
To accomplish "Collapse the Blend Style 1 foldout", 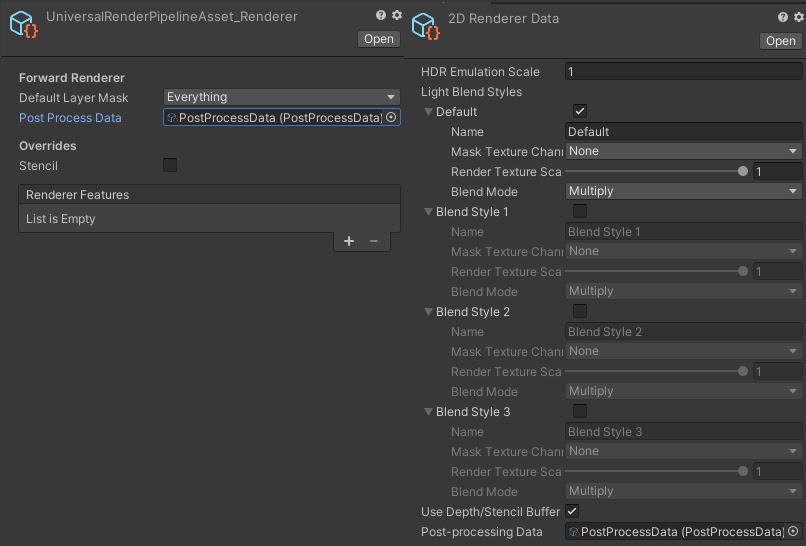I will (x=428, y=211).
